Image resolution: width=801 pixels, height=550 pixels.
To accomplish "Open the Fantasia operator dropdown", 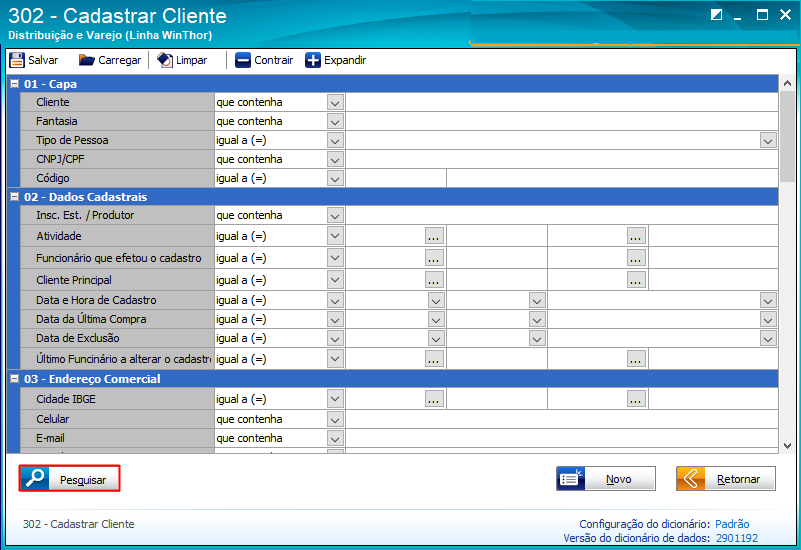I will tap(335, 122).
